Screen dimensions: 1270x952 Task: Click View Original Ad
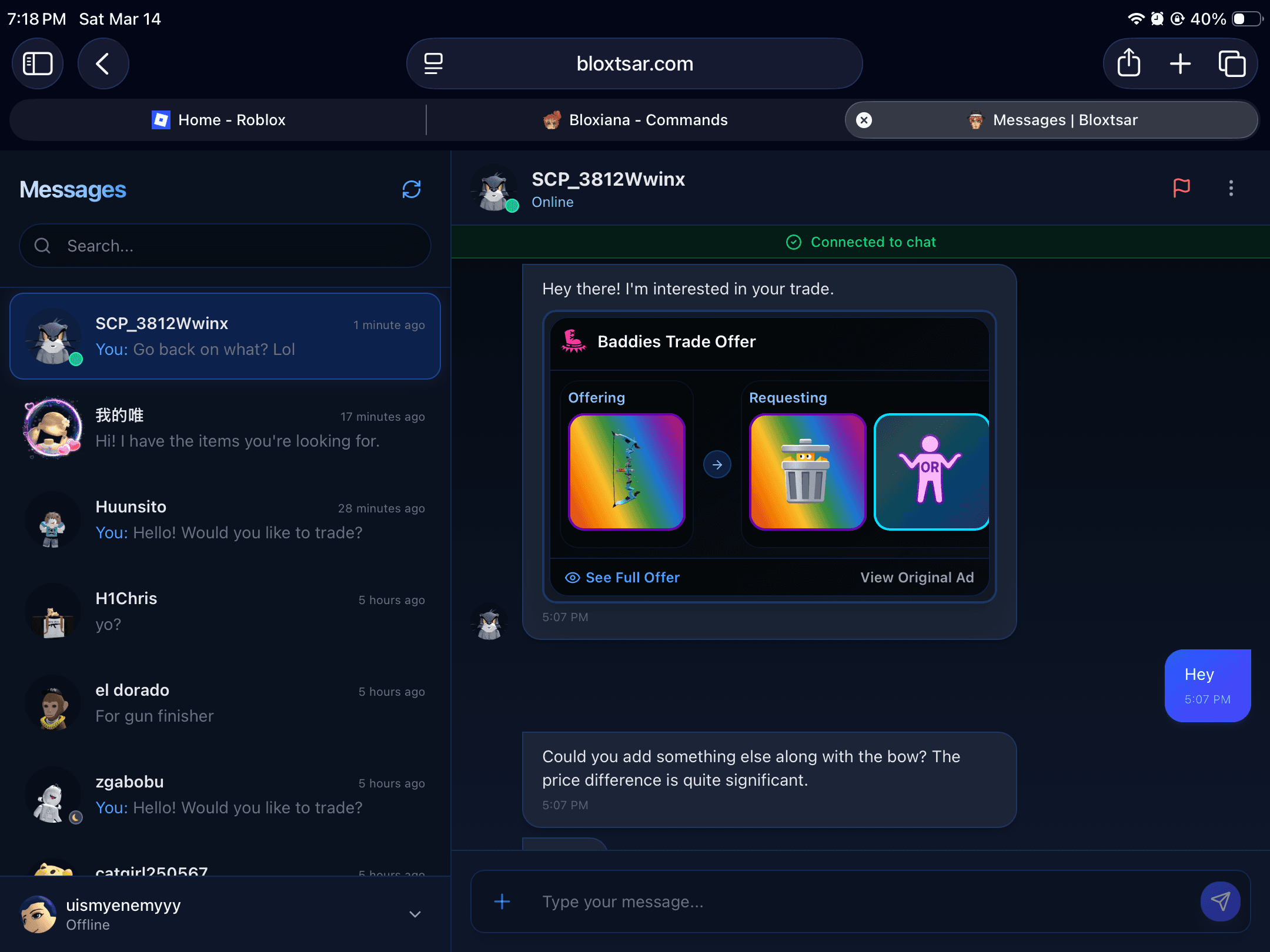(x=917, y=578)
